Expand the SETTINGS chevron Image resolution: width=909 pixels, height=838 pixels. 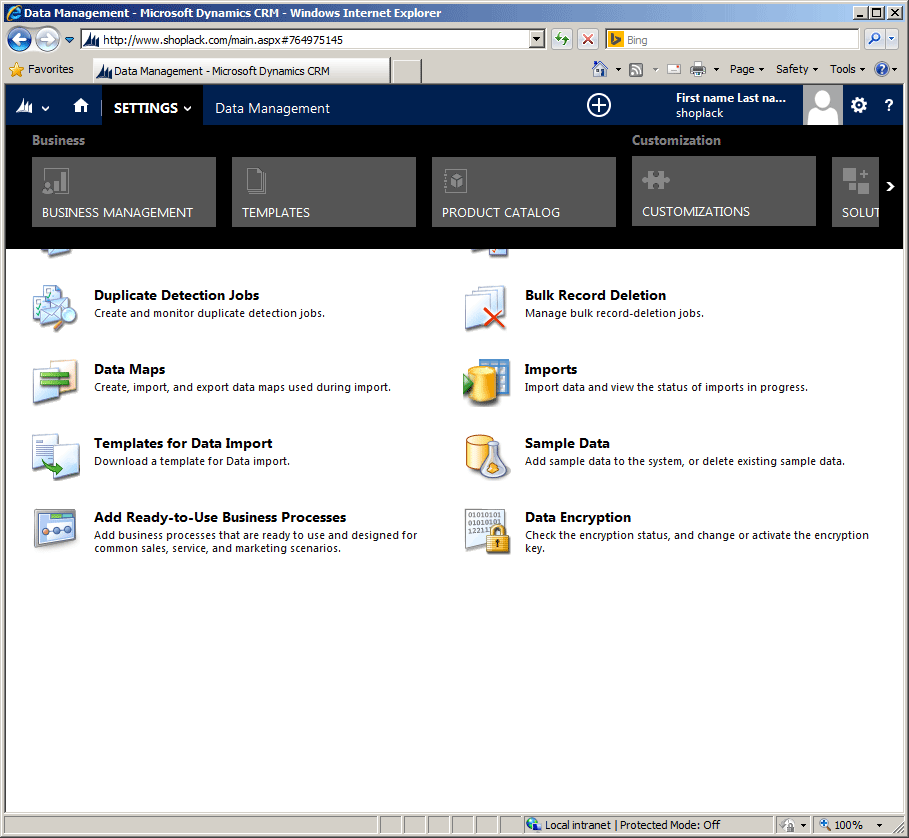187,108
